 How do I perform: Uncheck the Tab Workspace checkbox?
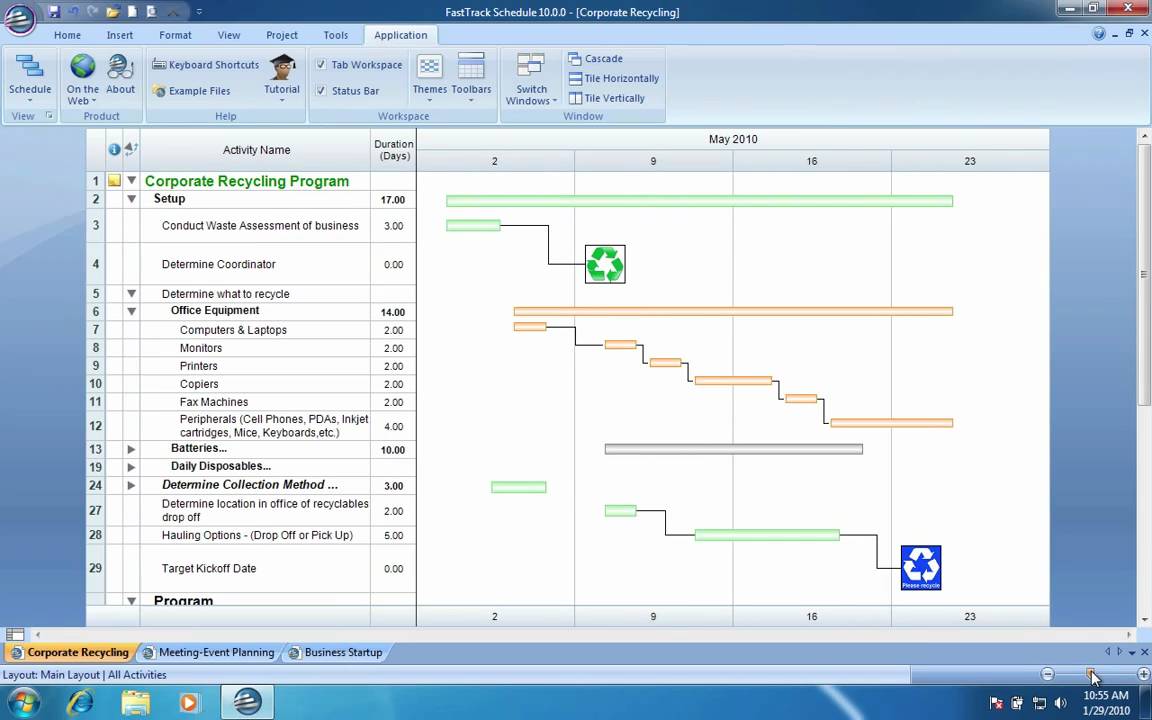(x=321, y=65)
